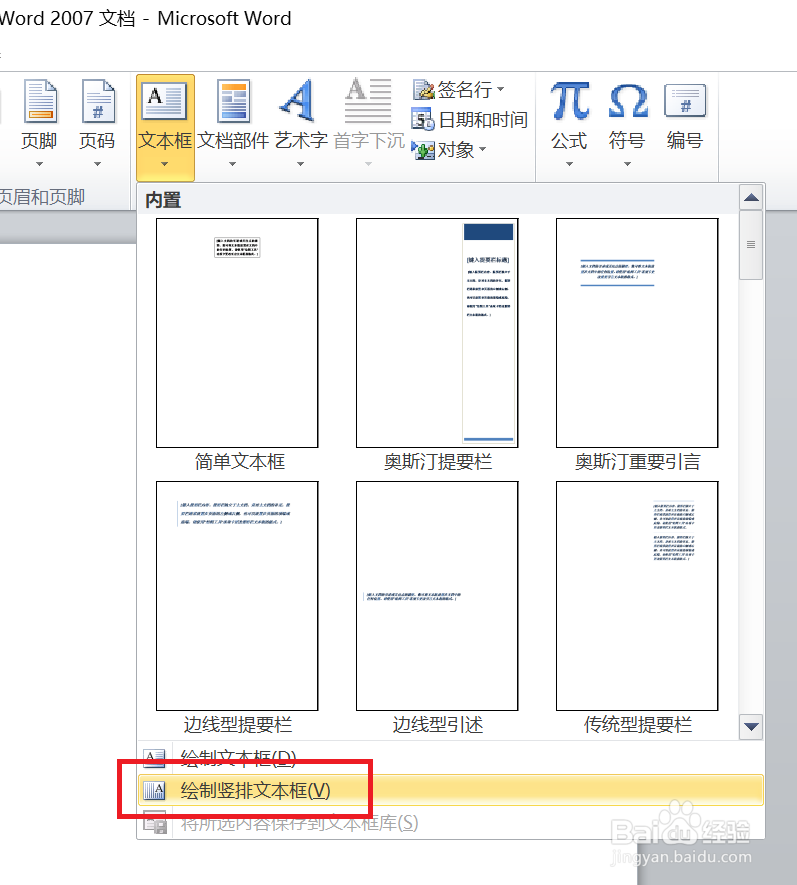Viewport: 797px width, 885px height.
Task: Click the Text Box (文本框) icon
Action: 164,101
